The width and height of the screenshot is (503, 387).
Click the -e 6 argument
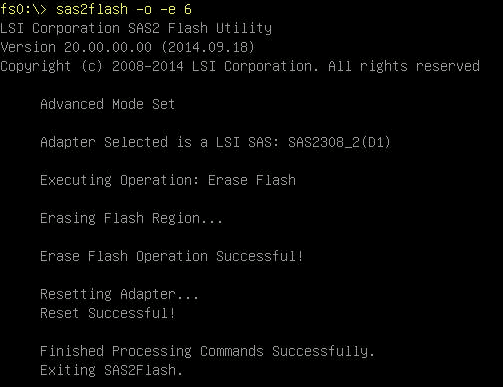tap(176, 9)
